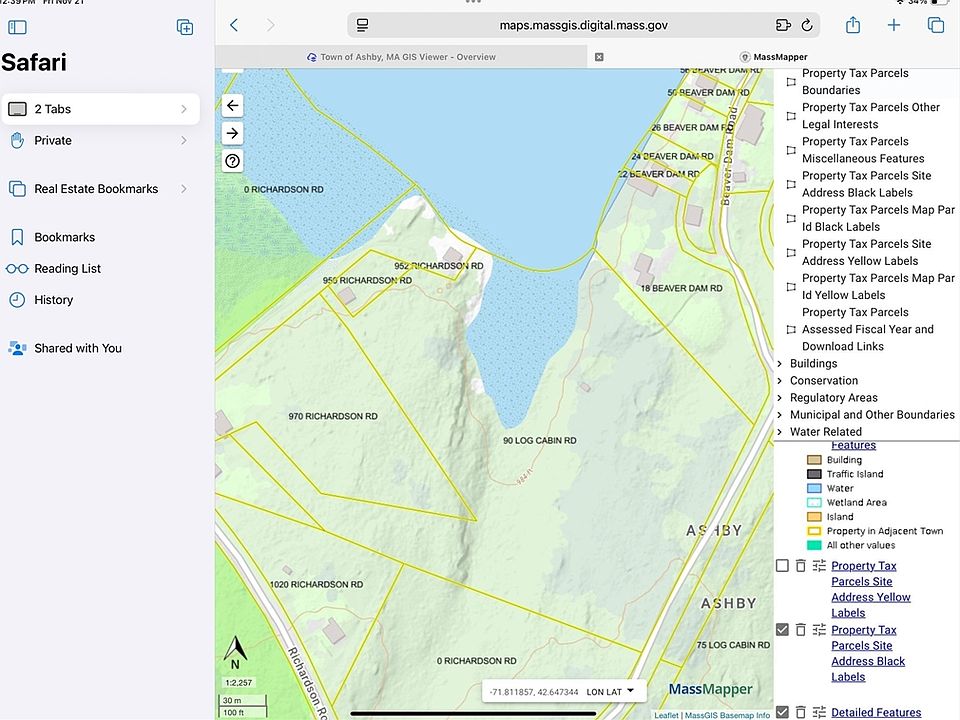Go to next map extent
This screenshot has width=960, height=720.
(x=233, y=133)
